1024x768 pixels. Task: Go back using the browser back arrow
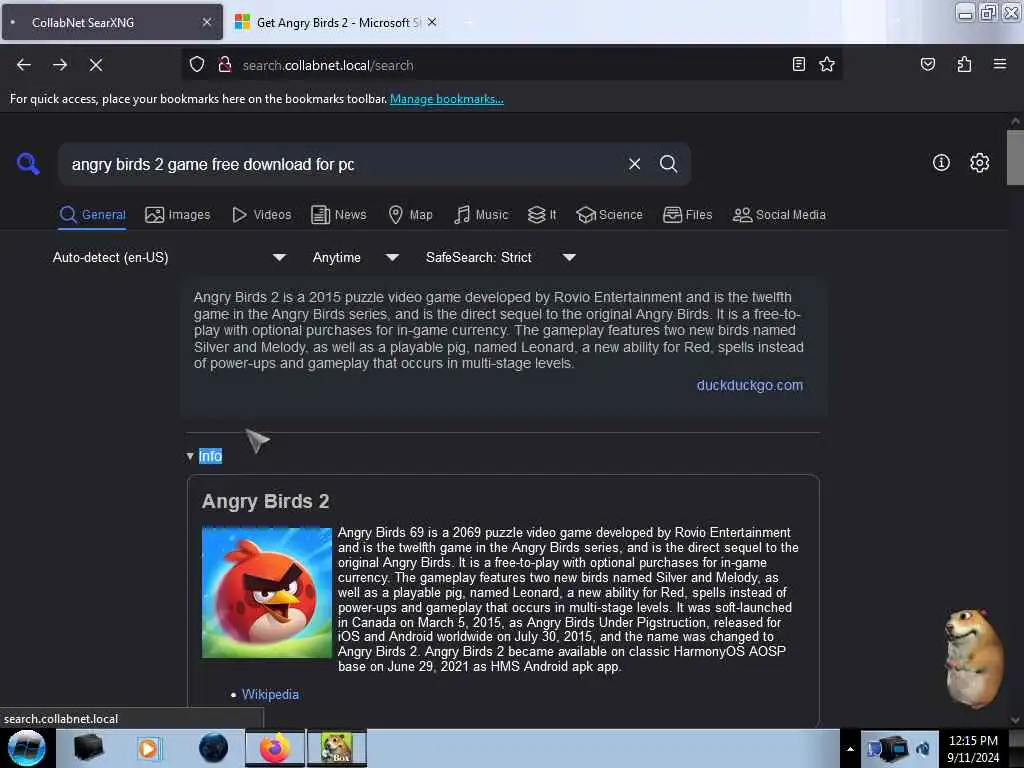click(x=24, y=65)
